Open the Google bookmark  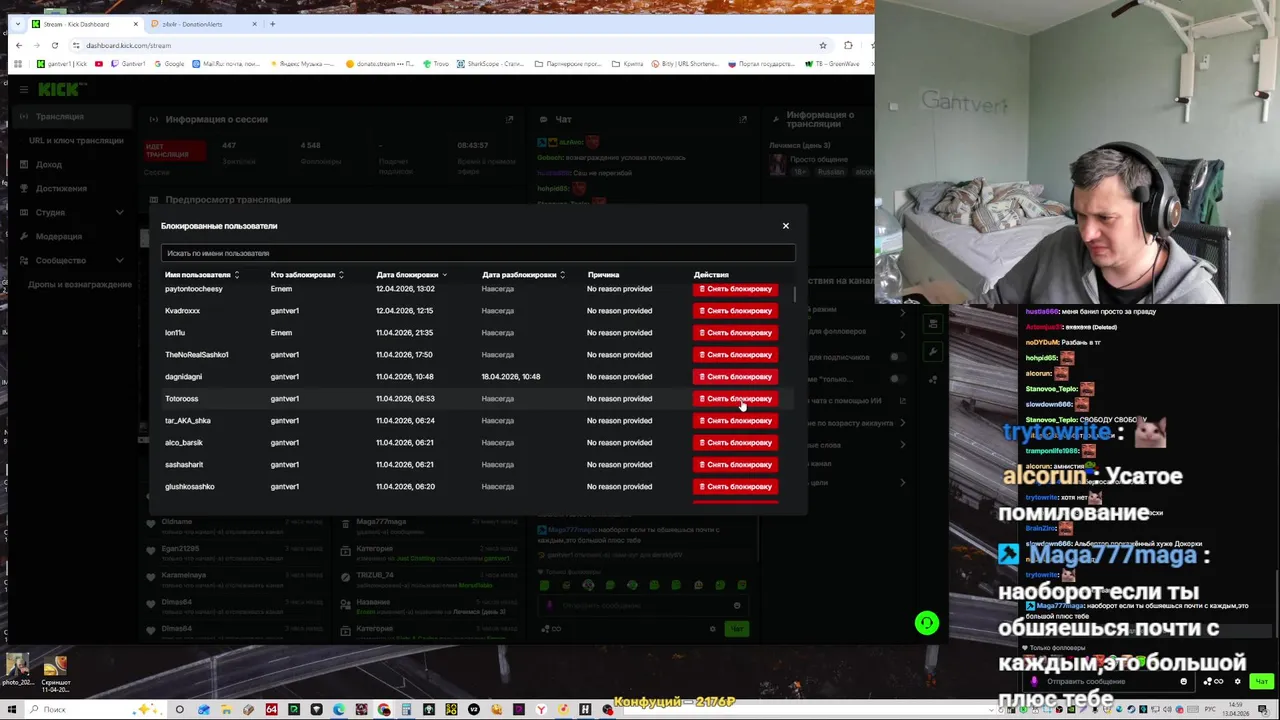[169, 64]
